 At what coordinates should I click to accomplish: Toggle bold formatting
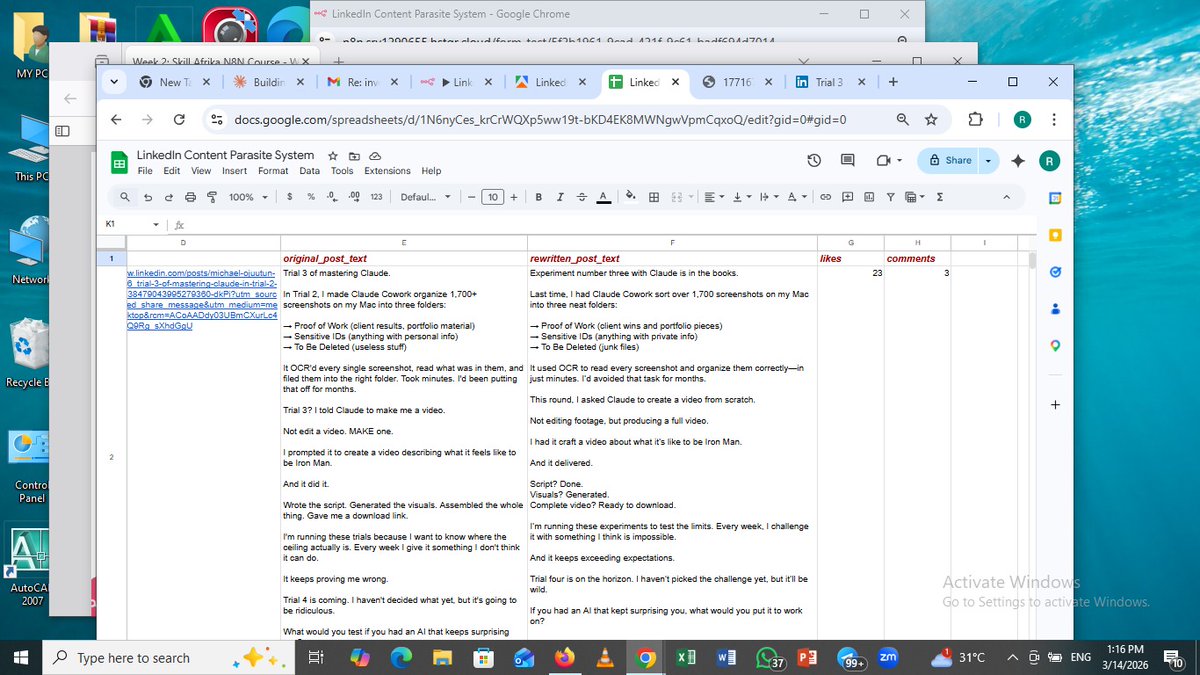point(539,197)
